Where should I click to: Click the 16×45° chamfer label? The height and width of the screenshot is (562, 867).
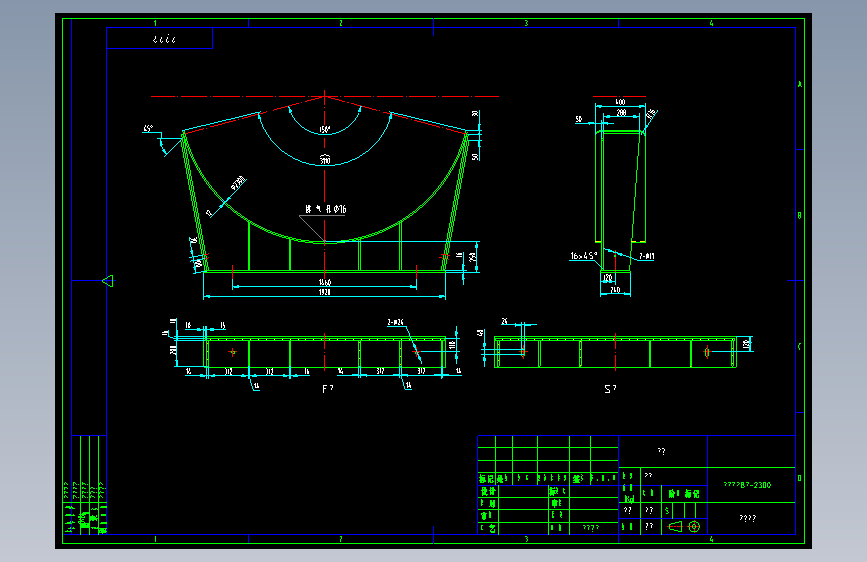click(x=584, y=256)
